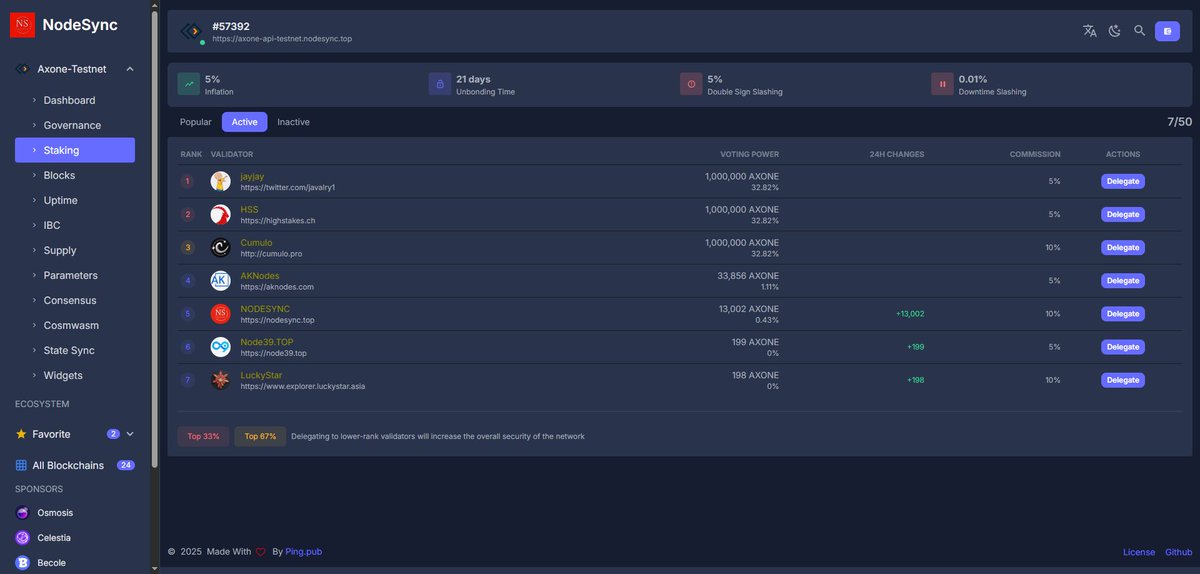The width and height of the screenshot is (1200, 574).
Task: Click the Favorite star icon
Action: point(21,434)
